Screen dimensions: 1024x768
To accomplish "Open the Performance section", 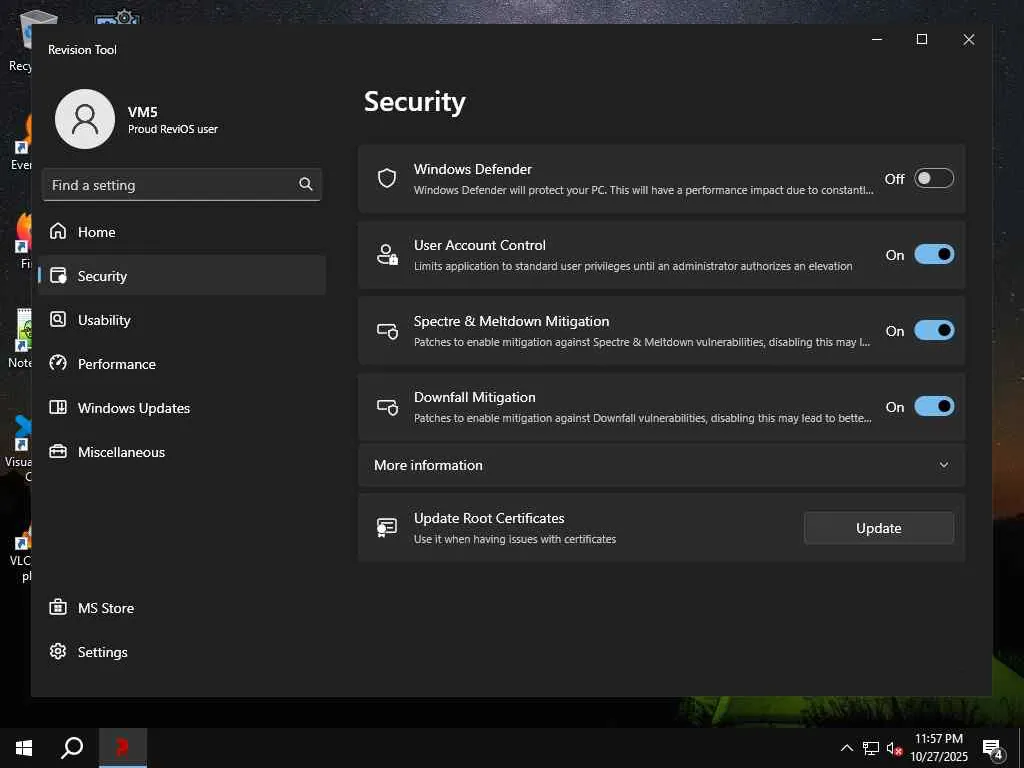I will coord(182,364).
